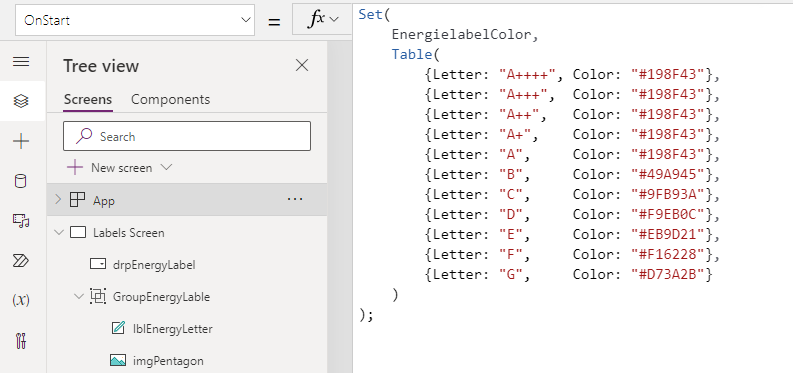This screenshot has height=373, width=793.
Task: Click the Tree view search field
Action: [x=187, y=136]
